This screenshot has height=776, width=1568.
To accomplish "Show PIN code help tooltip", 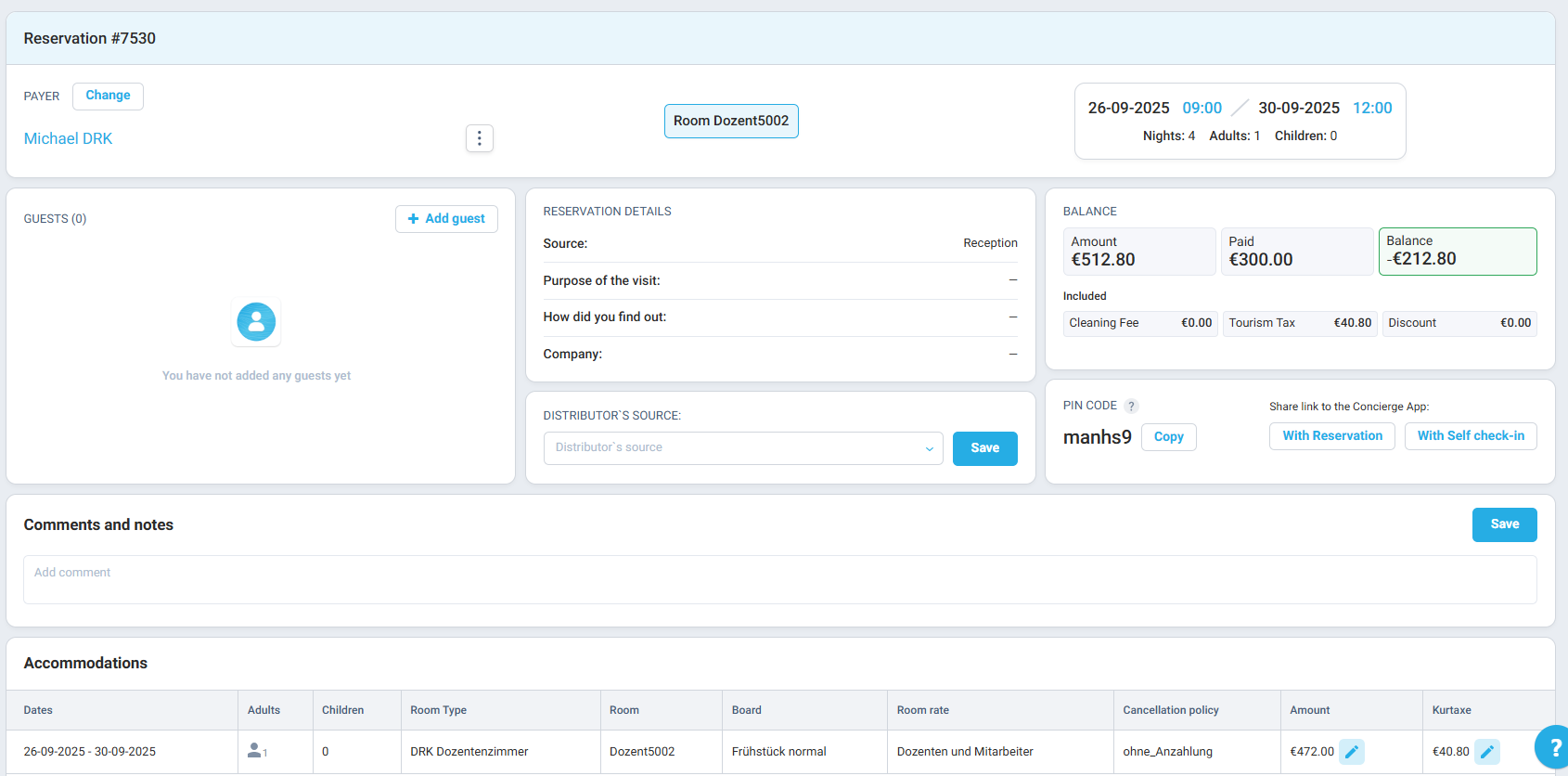I will (x=1131, y=407).
